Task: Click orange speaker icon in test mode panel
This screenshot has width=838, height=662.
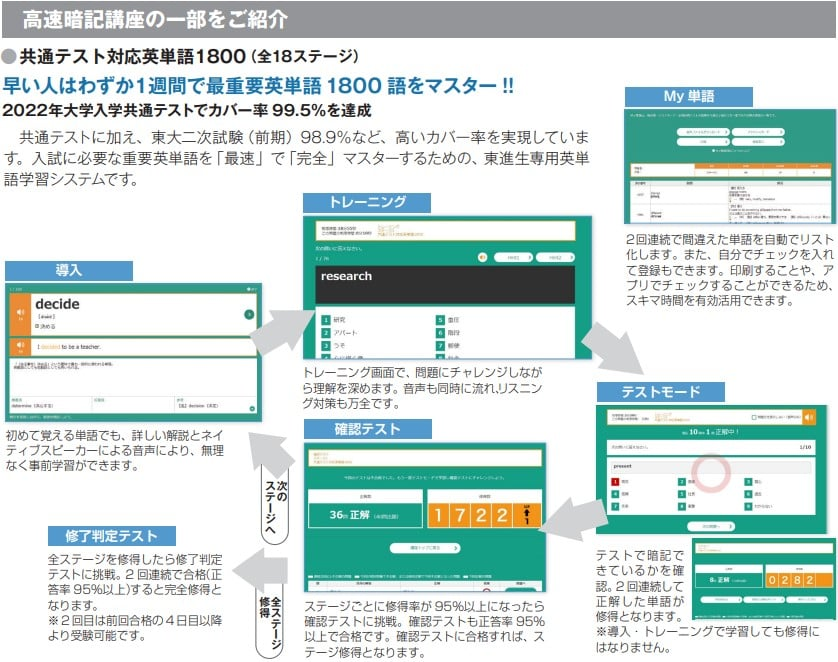Action: coord(809,417)
